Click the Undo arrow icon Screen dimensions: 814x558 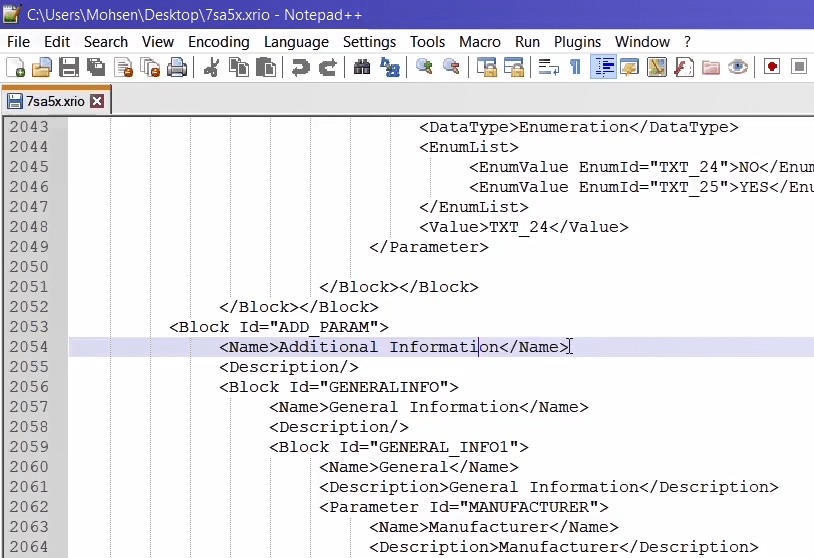coord(300,67)
